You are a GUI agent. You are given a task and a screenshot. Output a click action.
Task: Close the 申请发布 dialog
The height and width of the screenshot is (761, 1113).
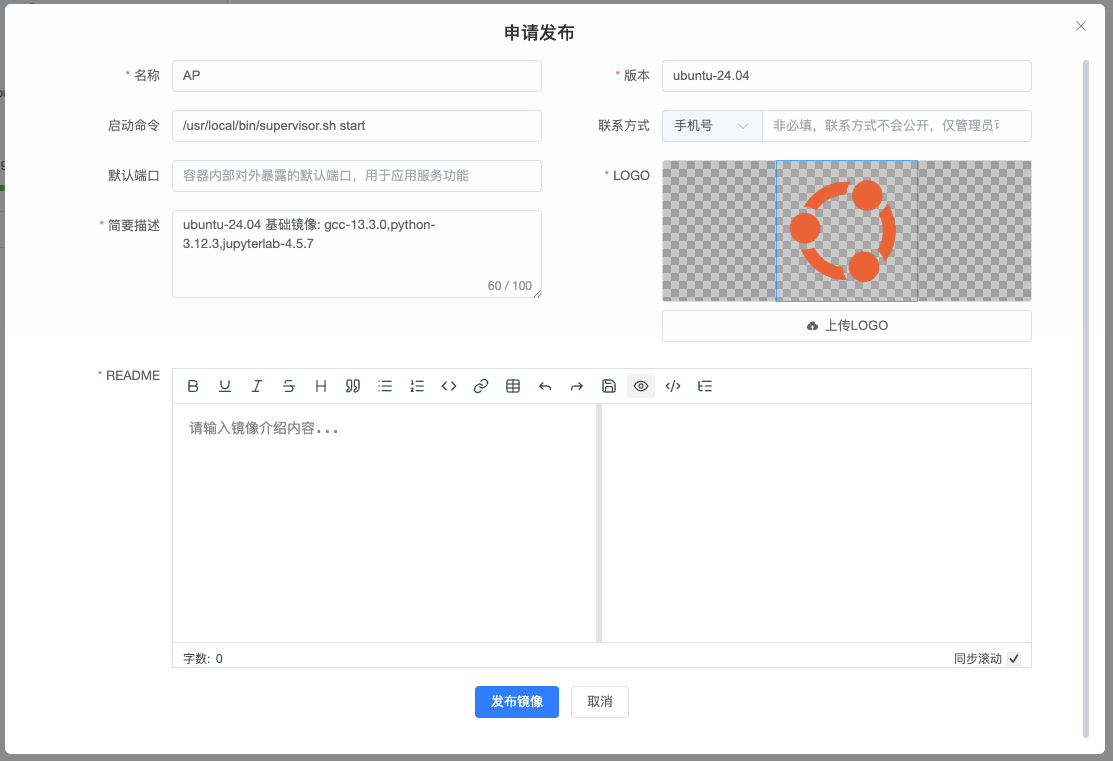pyautogui.click(x=1081, y=26)
